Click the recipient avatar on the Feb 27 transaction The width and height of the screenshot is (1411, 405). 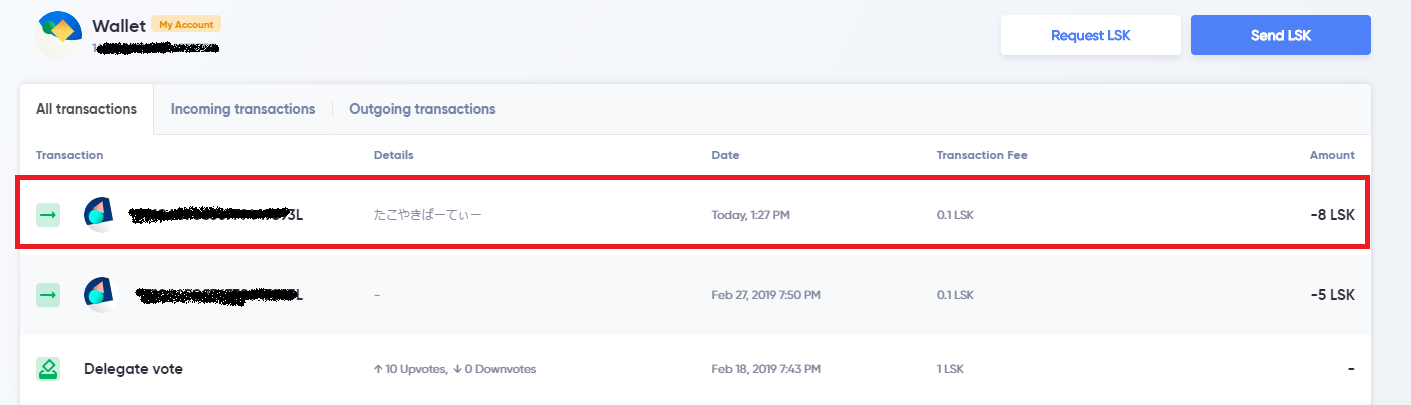pos(99,294)
